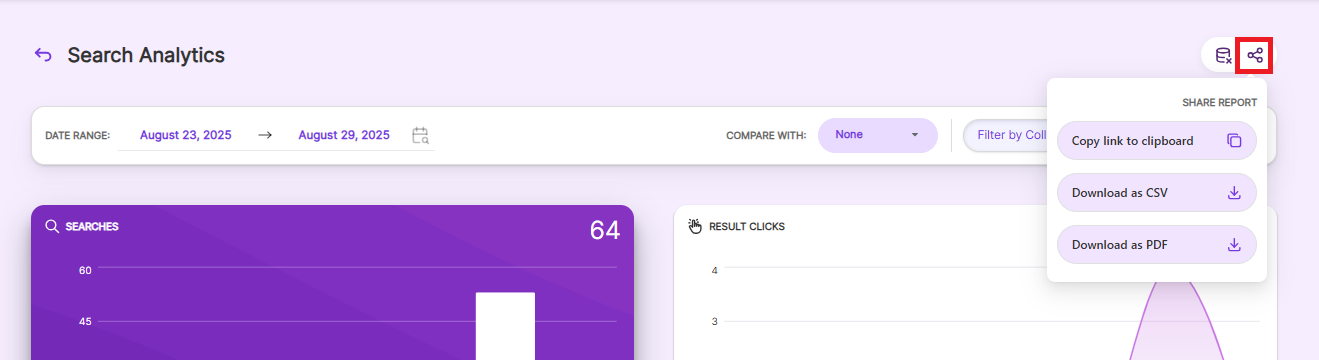Click the white bar in Searches chart

coord(505,326)
